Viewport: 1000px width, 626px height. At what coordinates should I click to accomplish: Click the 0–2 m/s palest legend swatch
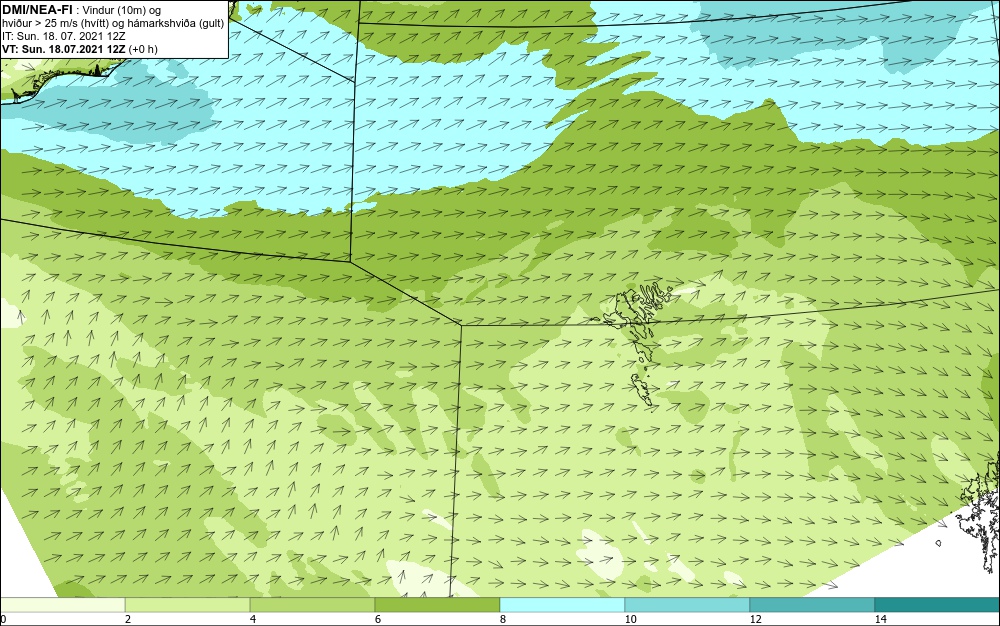[62, 605]
